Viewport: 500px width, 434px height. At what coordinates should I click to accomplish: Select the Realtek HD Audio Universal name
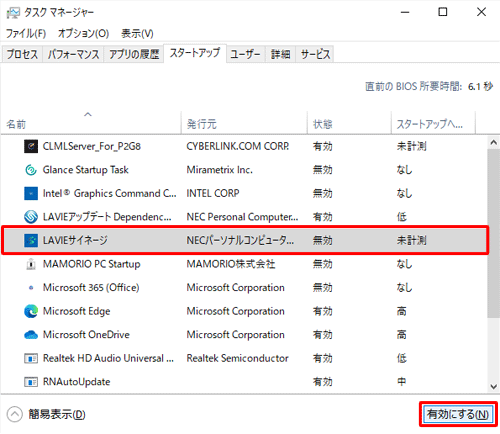(108, 358)
